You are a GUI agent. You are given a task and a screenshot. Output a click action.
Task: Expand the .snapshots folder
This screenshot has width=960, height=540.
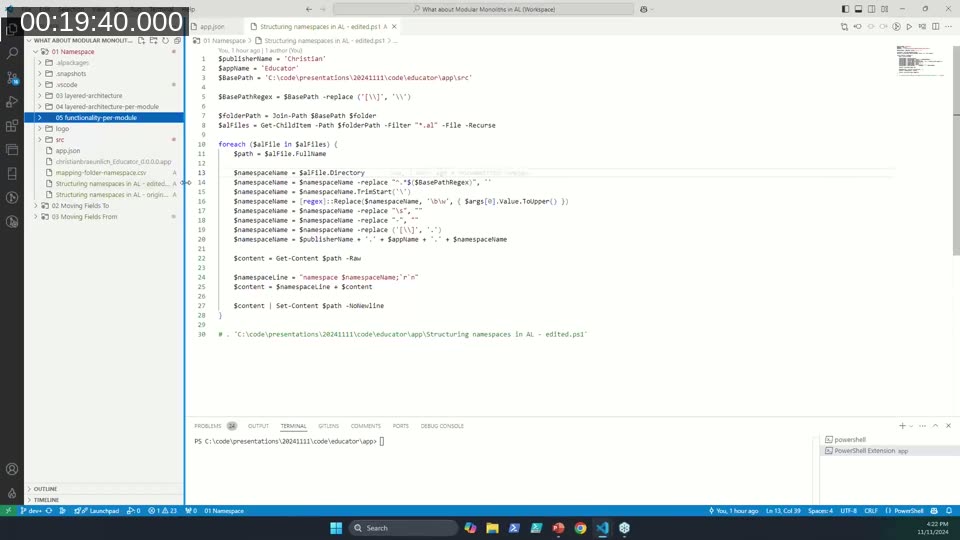[40, 73]
